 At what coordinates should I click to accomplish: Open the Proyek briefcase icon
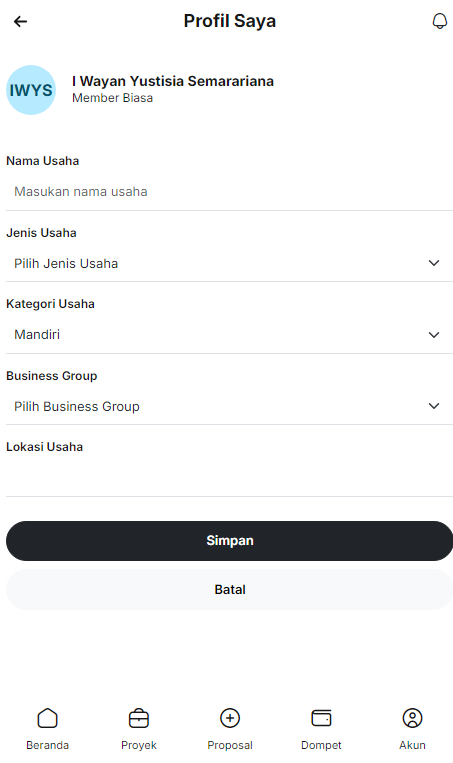pos(139,718)
